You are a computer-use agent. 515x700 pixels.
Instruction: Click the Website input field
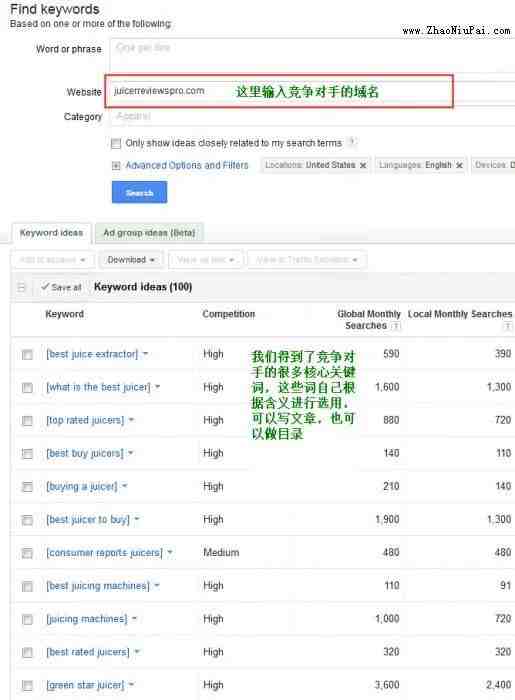click(279, 91)
